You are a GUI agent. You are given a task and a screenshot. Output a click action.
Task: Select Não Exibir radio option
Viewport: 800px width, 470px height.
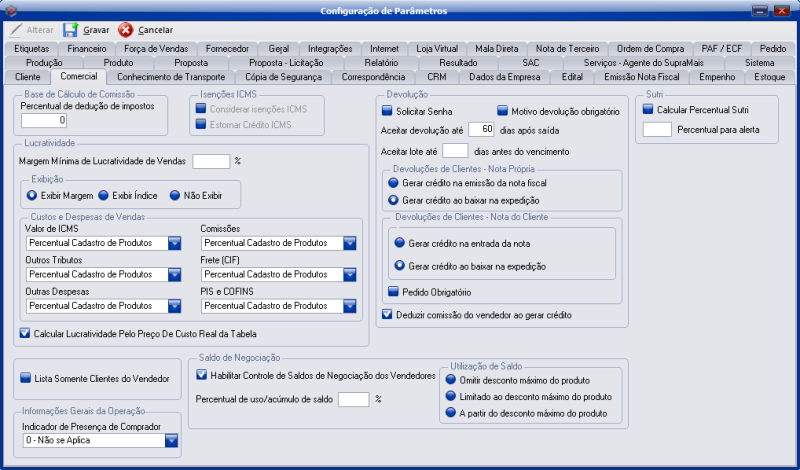coord(175,195)
